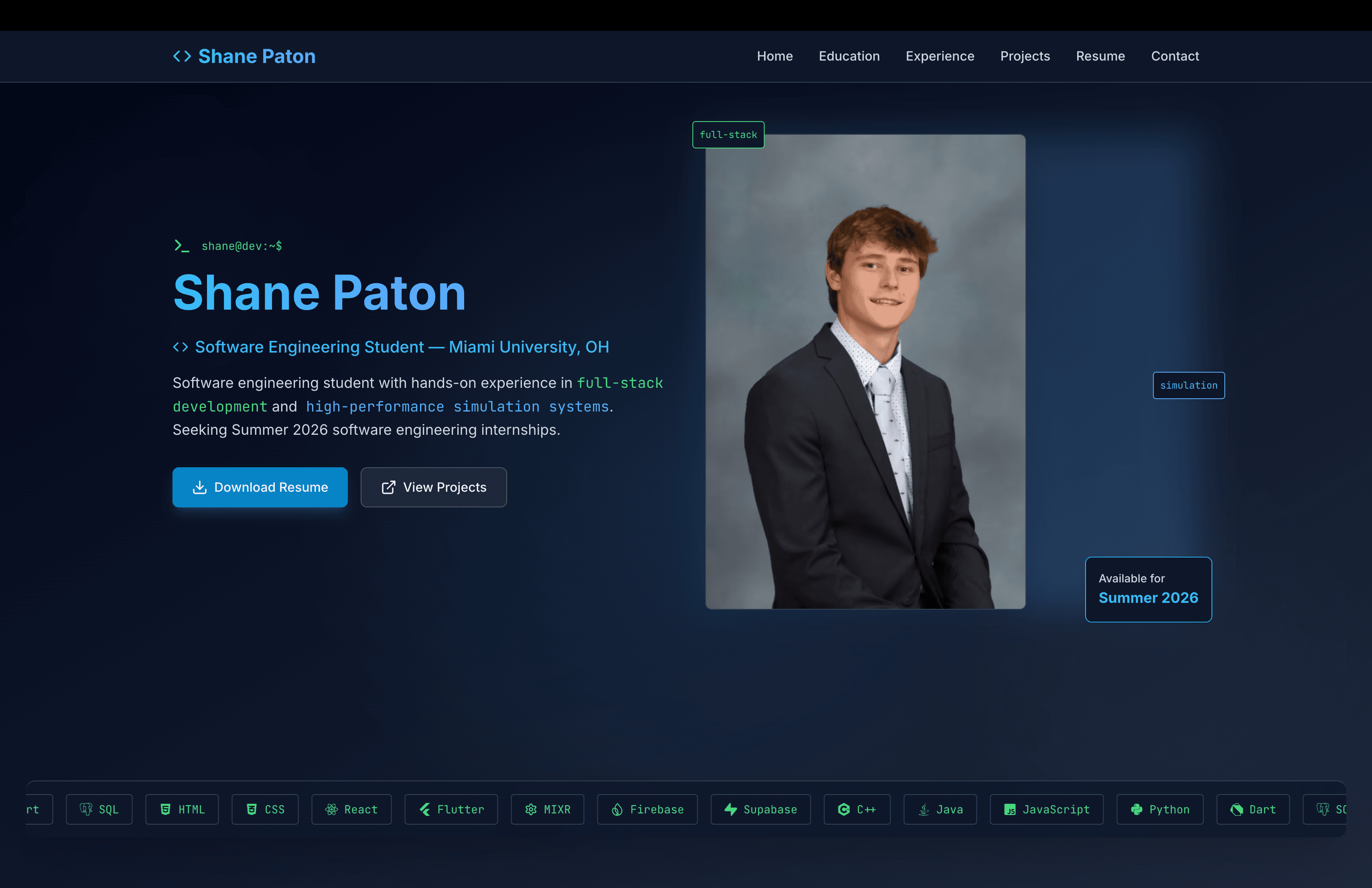Click the Supabase bolt chip
The width and height of the screenshot is (1372, 888).
(760, 809)
